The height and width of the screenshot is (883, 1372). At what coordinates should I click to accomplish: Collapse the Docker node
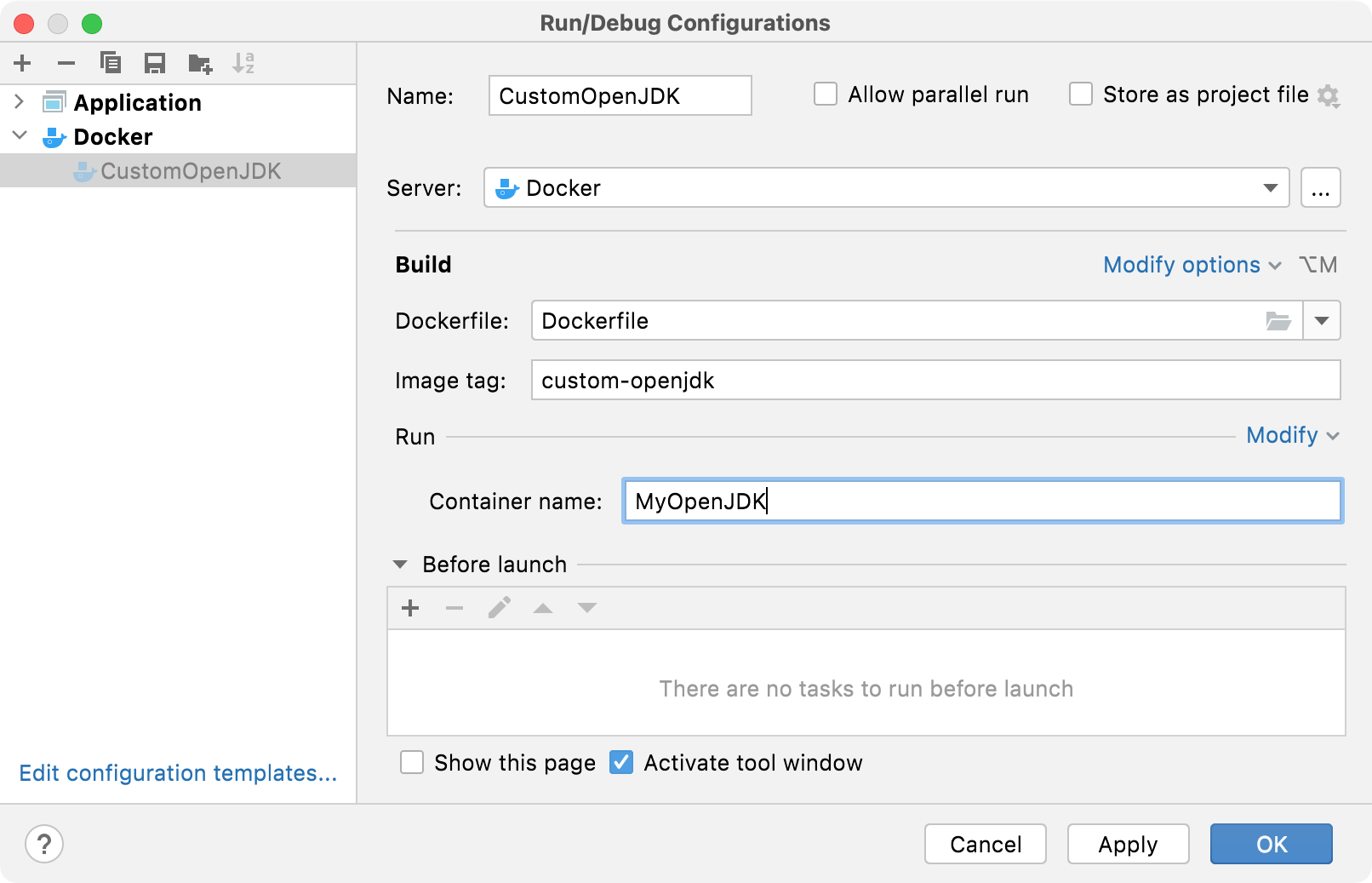point(20,135)
